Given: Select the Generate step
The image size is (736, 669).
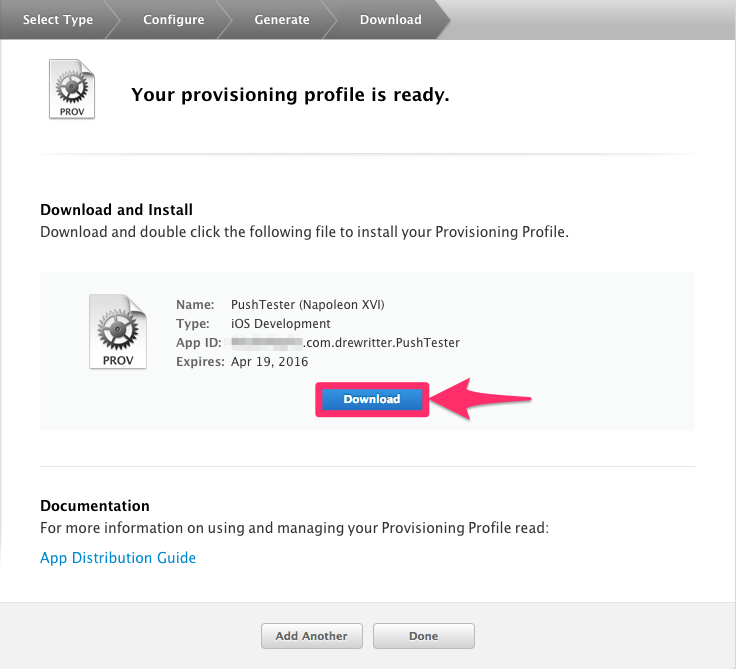Looking at the screenshot, I should pyautogui.click(x=282, y=19).
